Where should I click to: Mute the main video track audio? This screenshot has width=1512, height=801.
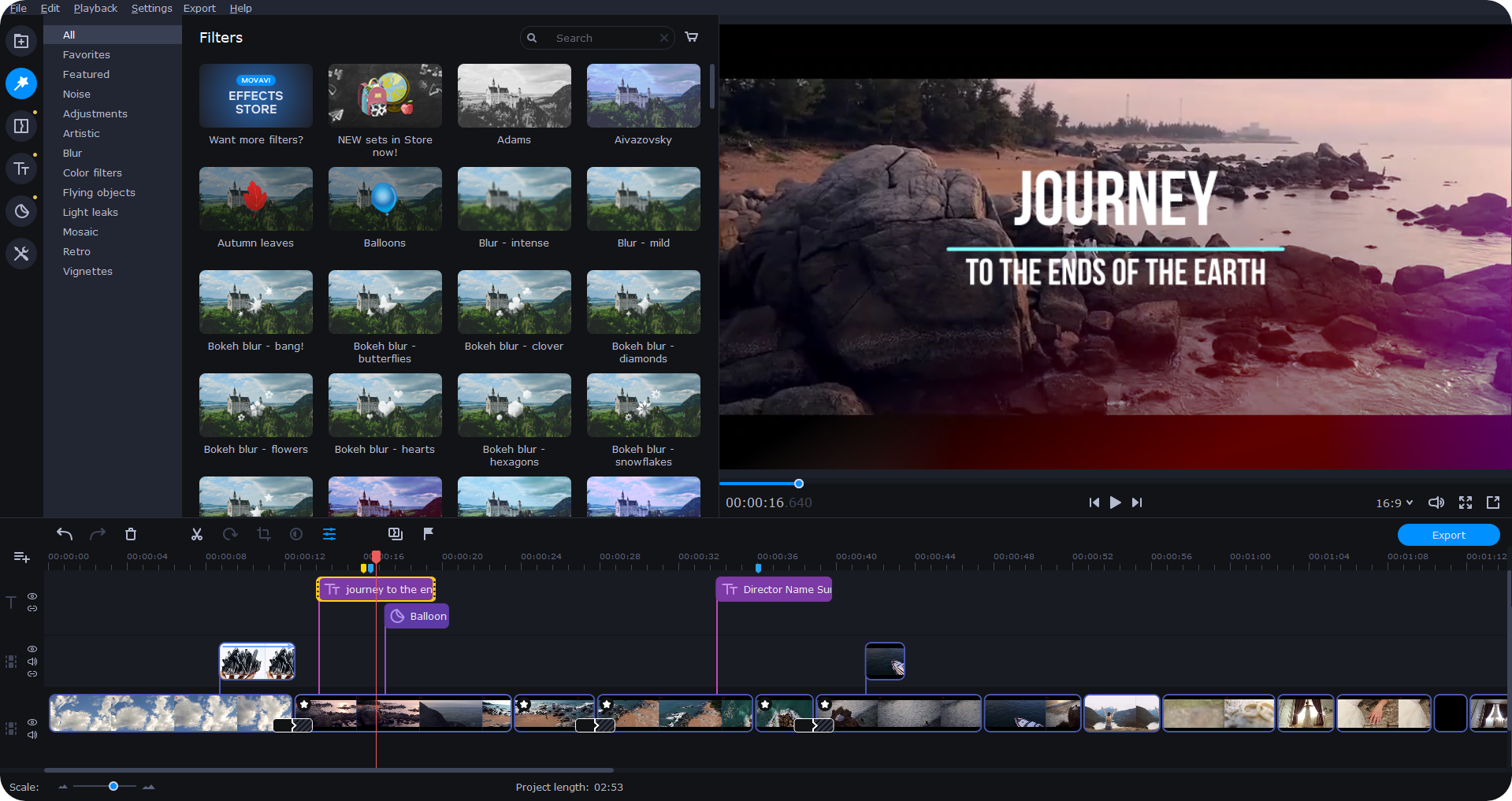(x=32, y=735)
